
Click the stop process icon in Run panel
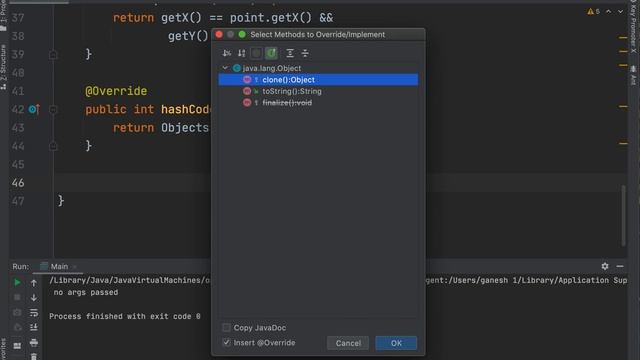point(17,298)
